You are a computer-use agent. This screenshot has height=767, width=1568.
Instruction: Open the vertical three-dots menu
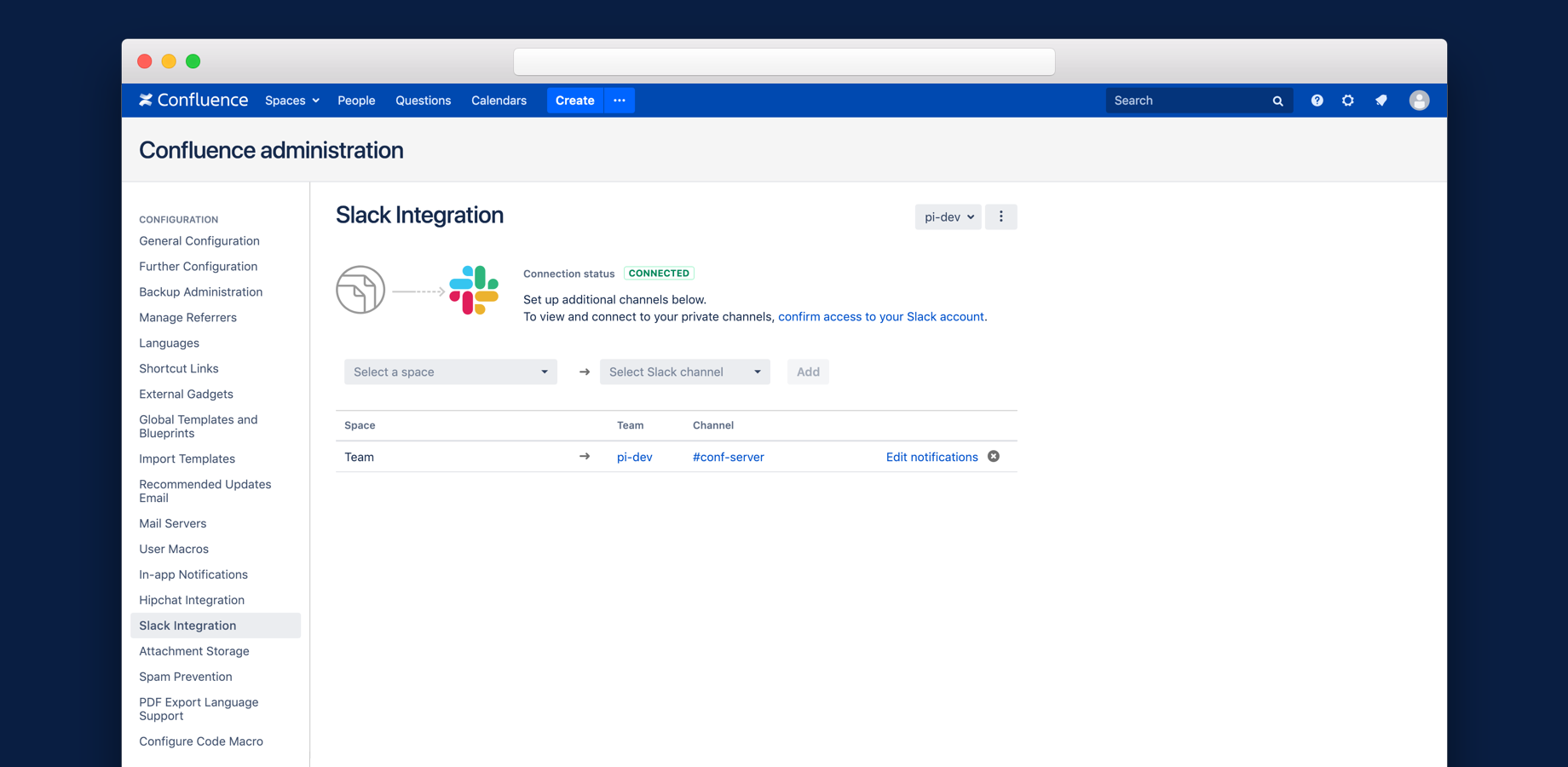(x=1000, y=217)
